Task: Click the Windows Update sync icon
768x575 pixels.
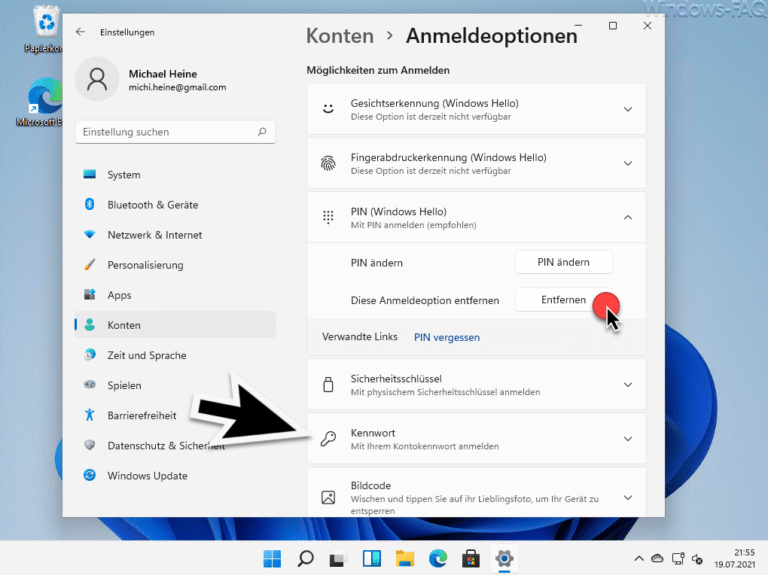Action: 90,475
